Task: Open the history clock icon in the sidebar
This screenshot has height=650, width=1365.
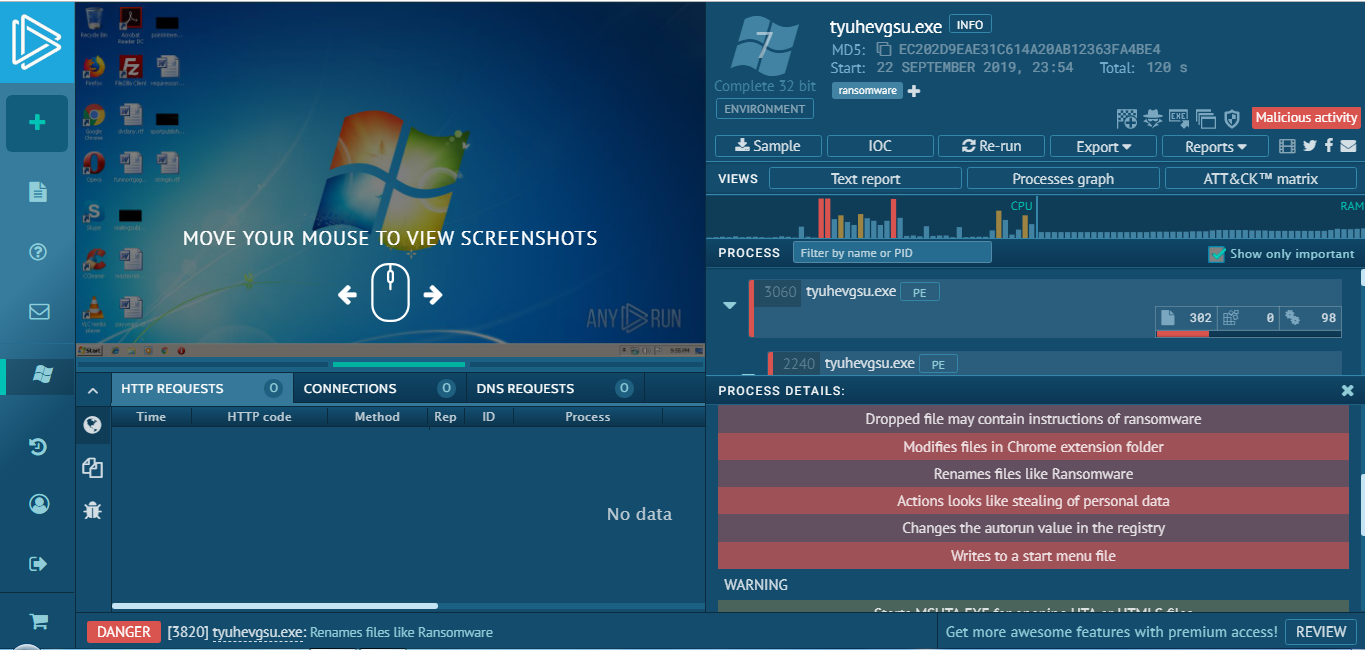Action: (38, 446)
